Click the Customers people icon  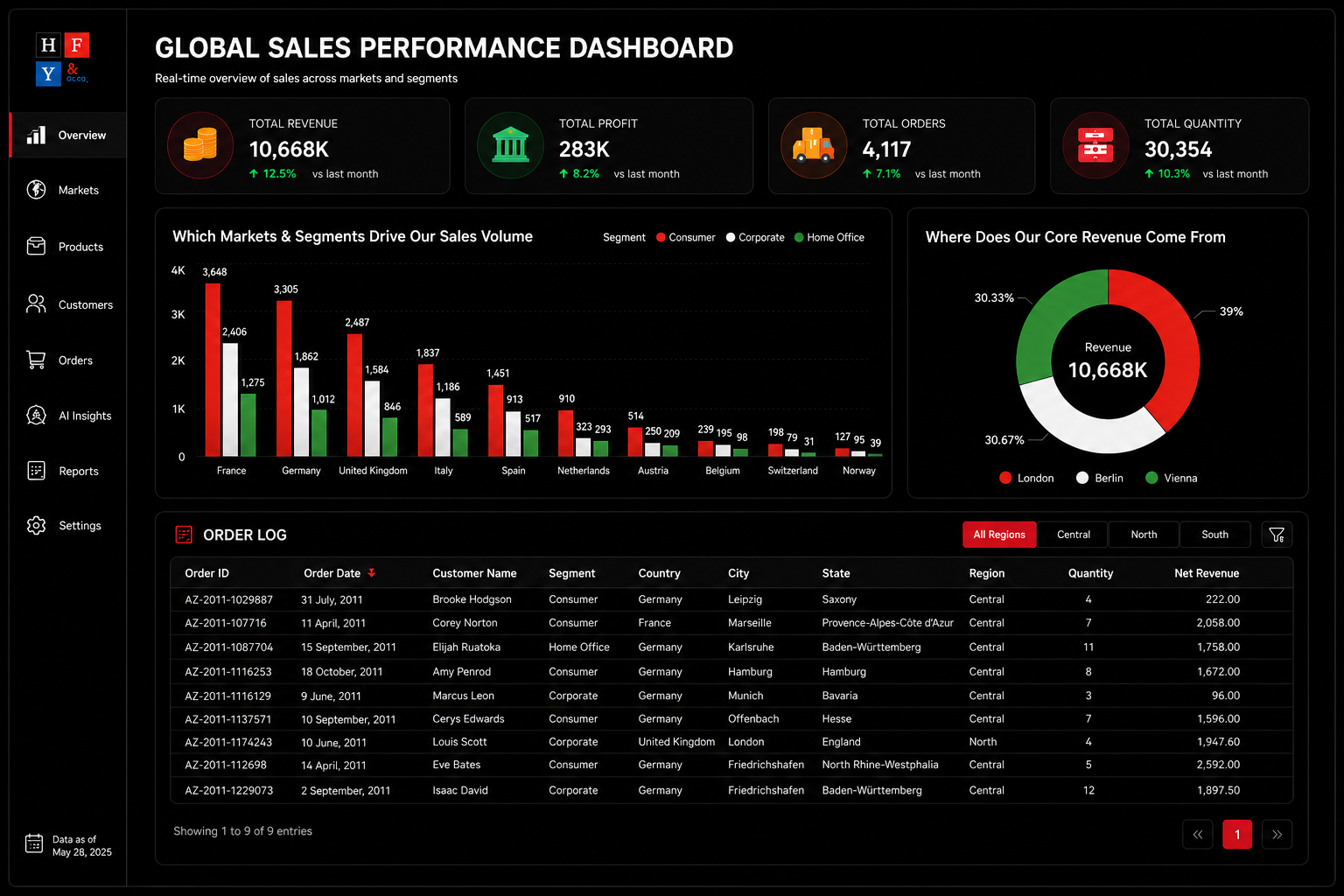[x=36, y=304]
